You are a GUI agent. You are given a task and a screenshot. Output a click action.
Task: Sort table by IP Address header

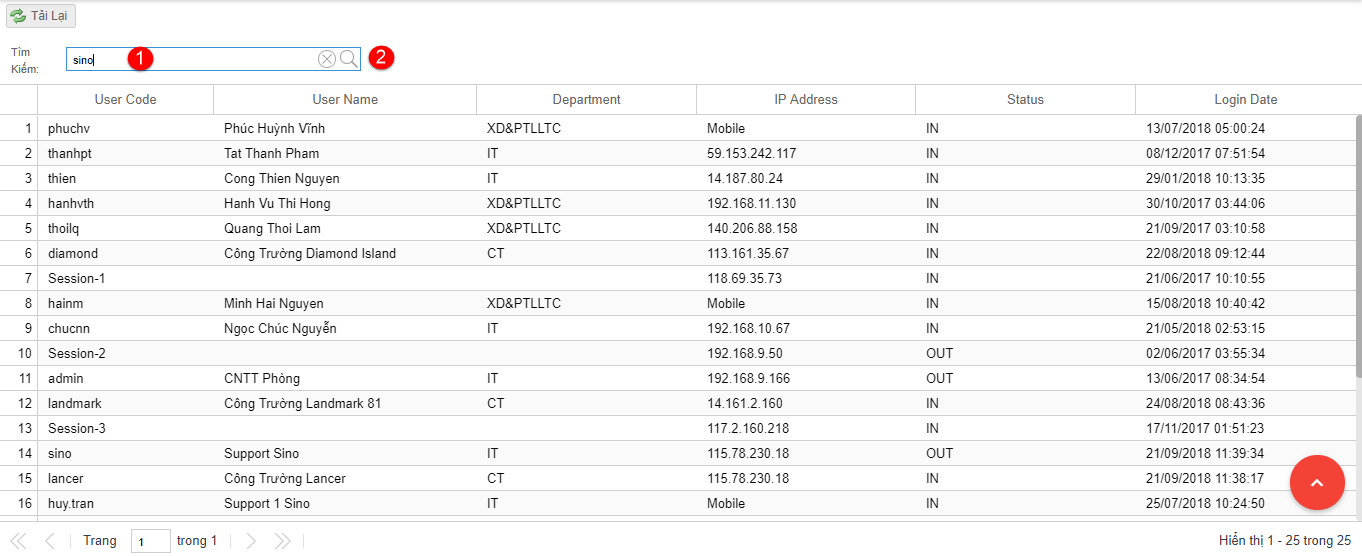(x=806, y=100)
